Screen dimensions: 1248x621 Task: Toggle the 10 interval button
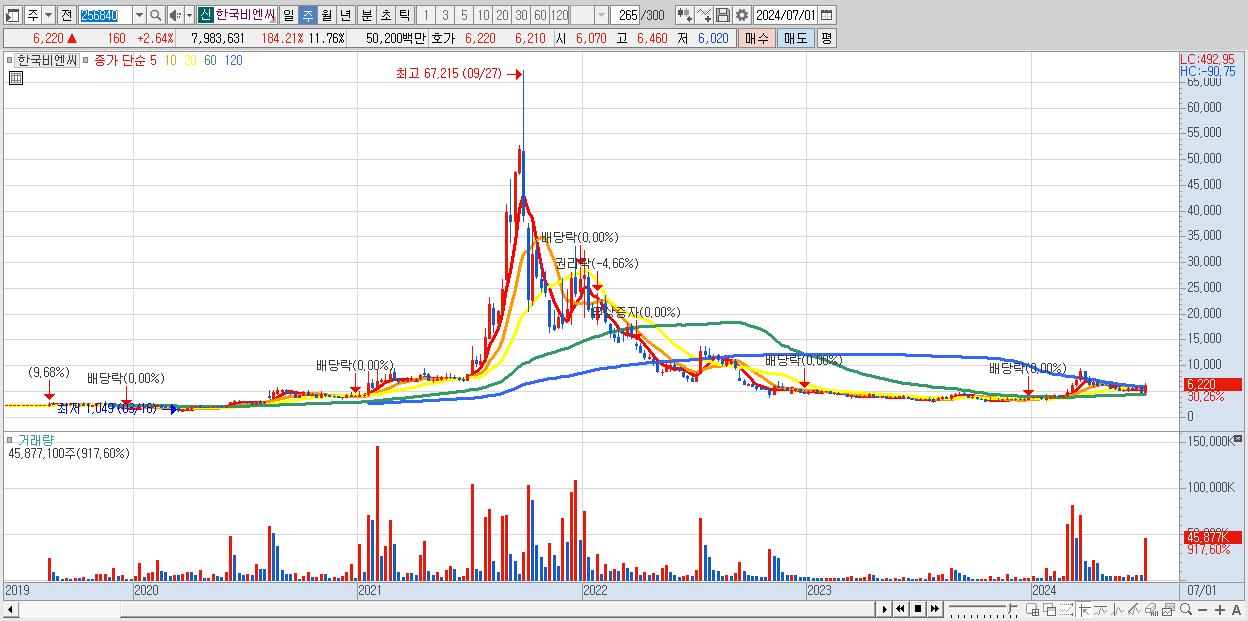click(x=483, y=15)
